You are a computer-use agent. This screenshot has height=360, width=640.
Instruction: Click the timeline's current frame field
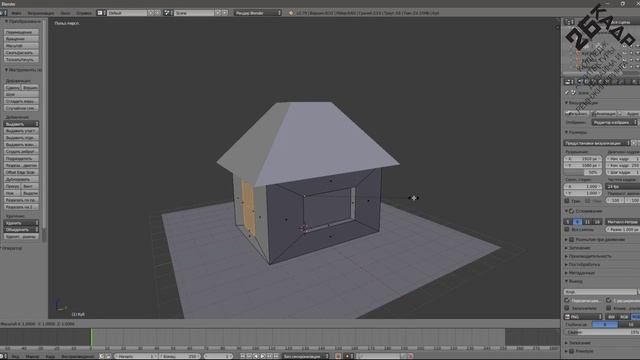[218, 356]
